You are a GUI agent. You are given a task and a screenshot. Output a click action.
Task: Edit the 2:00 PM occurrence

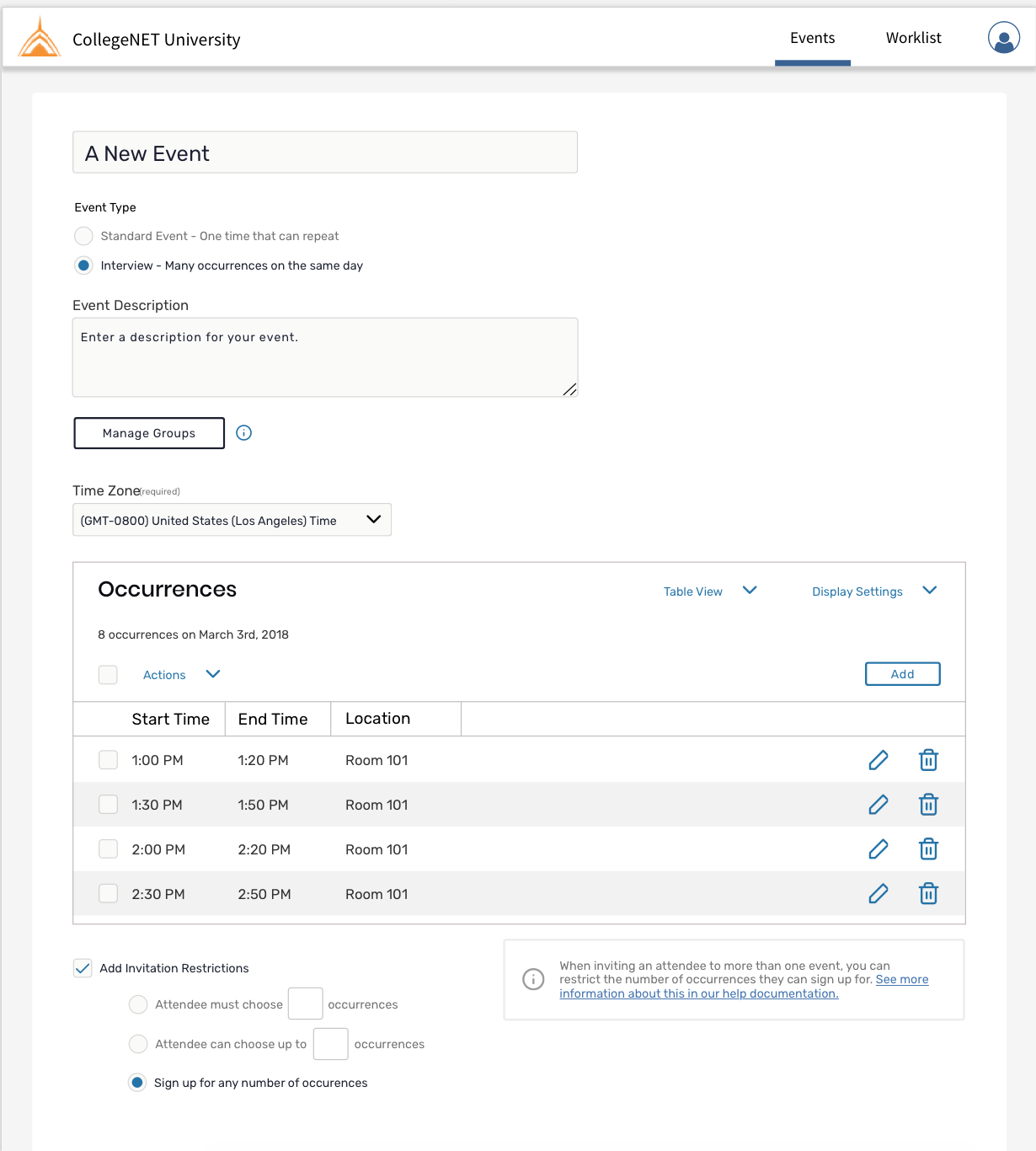(878, 849)
